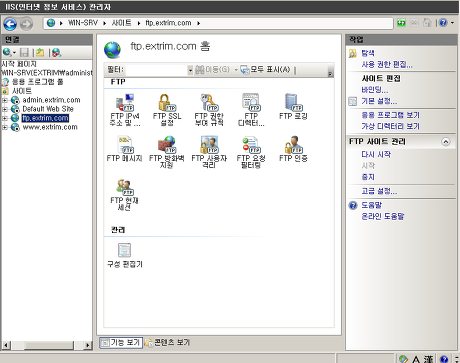Viewport: 460px width, 363px height.
Task: Expand the ftp.extrim.com tree node
Action: pos(5,118)
